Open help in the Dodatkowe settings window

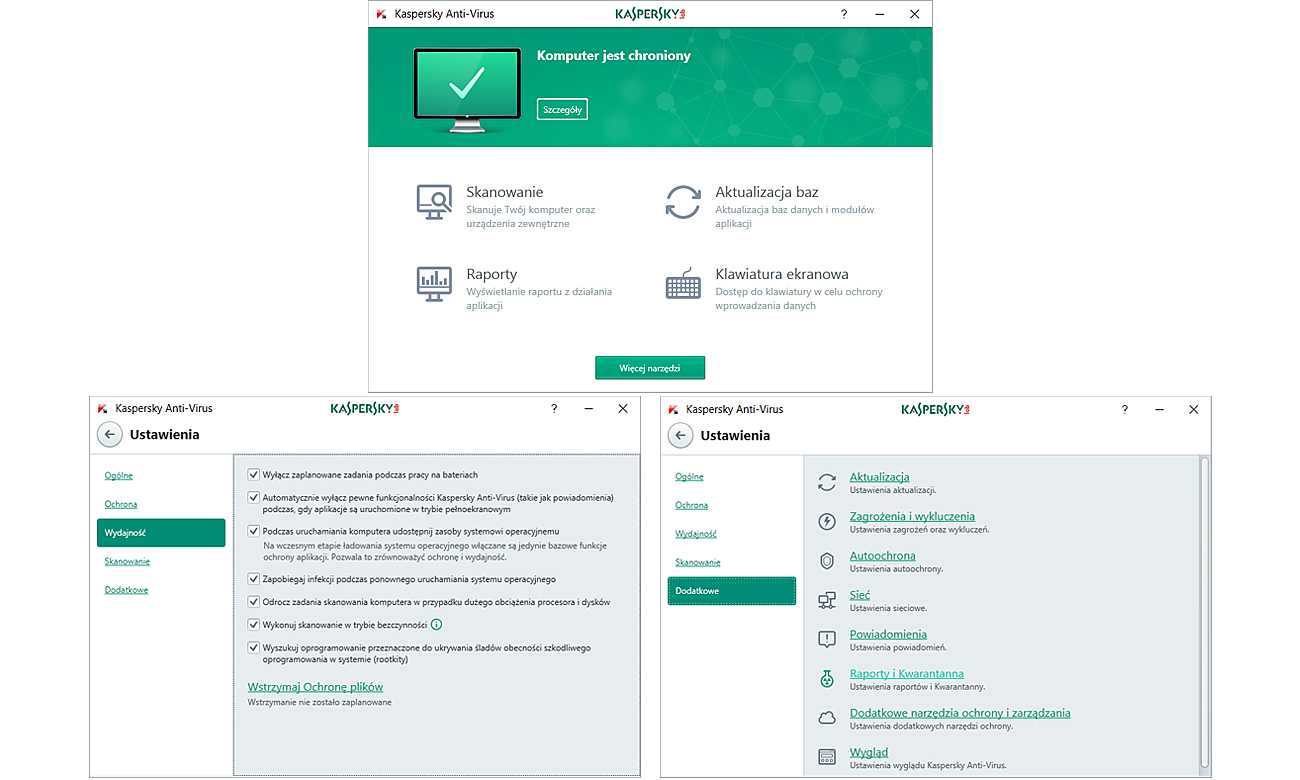coord(1125,410)
